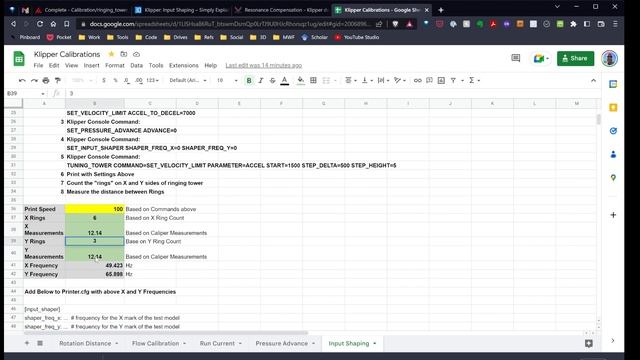
Task: Open Maps in the side panel
Action: [613, 178]
